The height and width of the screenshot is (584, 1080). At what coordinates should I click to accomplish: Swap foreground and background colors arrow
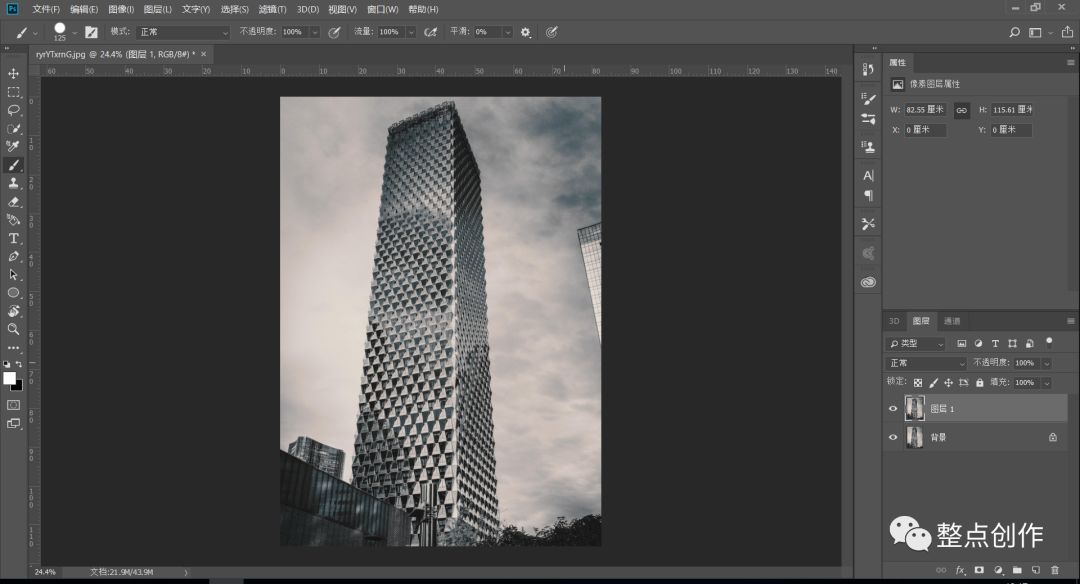(19, 364)
